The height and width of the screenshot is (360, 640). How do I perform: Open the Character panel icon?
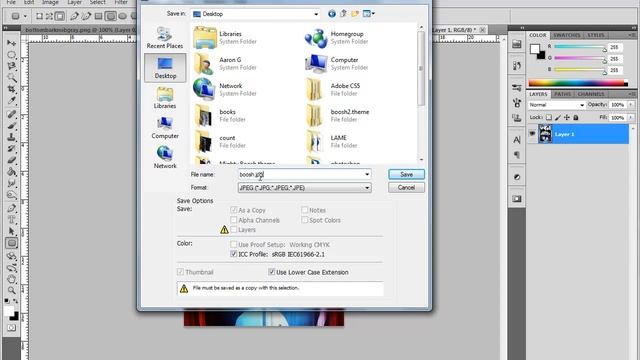[x=517, y=140]
